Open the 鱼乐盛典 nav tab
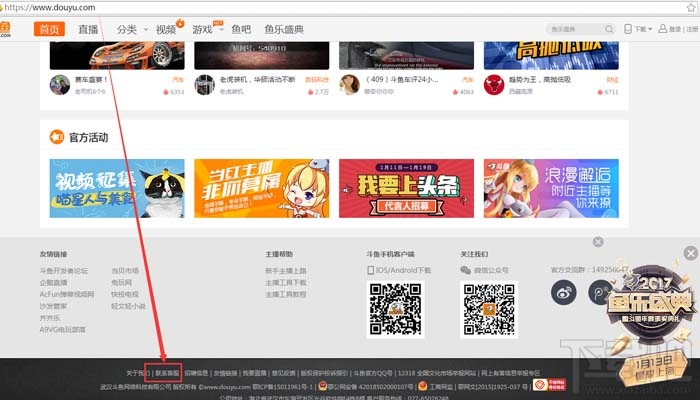Image resolution: width=700 pixels, height=400 pixels. (x=284, y=29)
